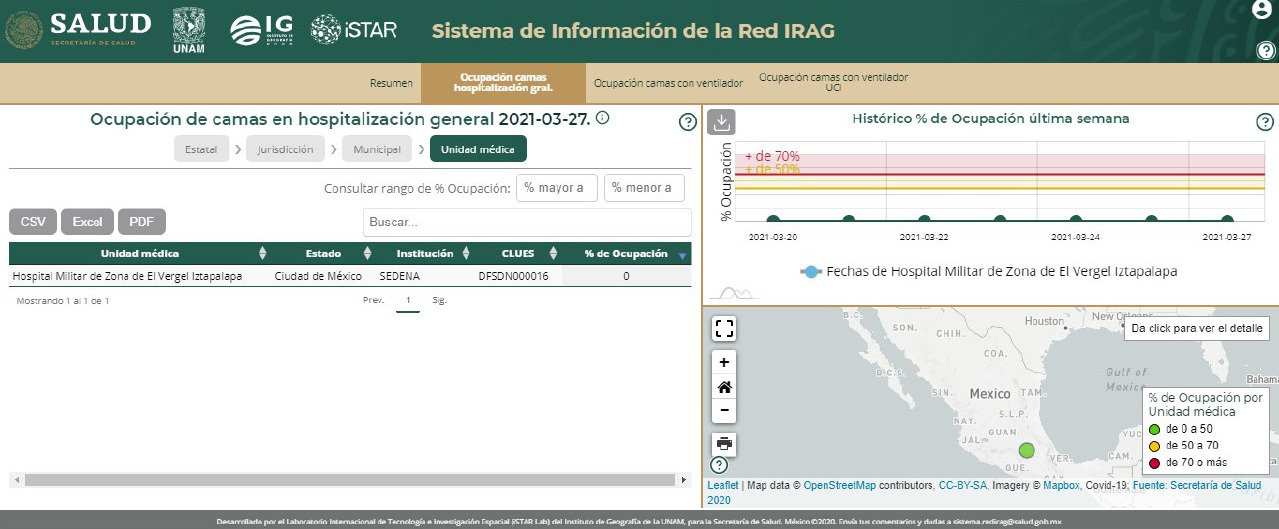
Task: Toggle the hospital series in chart legend
Action: point(988,271)
